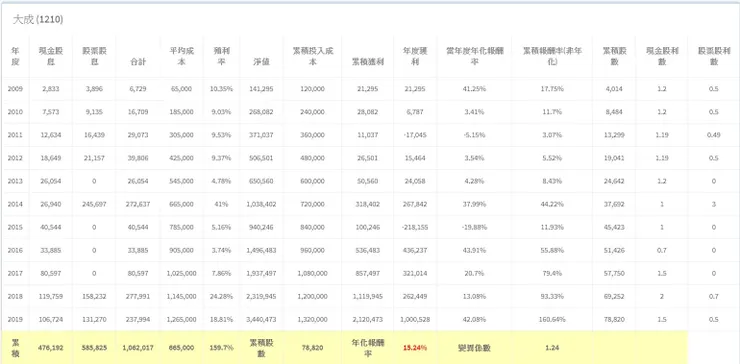Click stock dividend ratio 0.49

click(x=714, y=135)
